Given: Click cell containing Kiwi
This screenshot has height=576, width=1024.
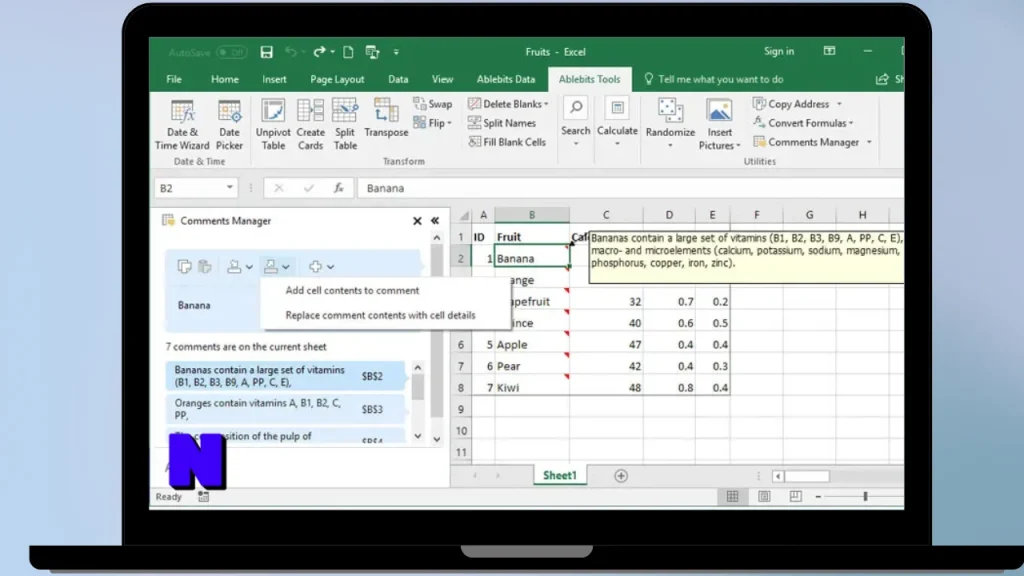Looking at the screenshot, I should [532, 387].
